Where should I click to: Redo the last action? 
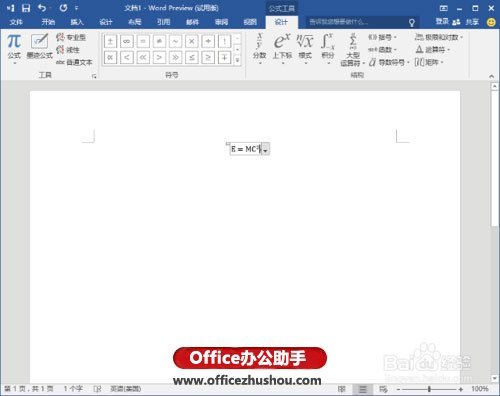[x=63, y=8]
